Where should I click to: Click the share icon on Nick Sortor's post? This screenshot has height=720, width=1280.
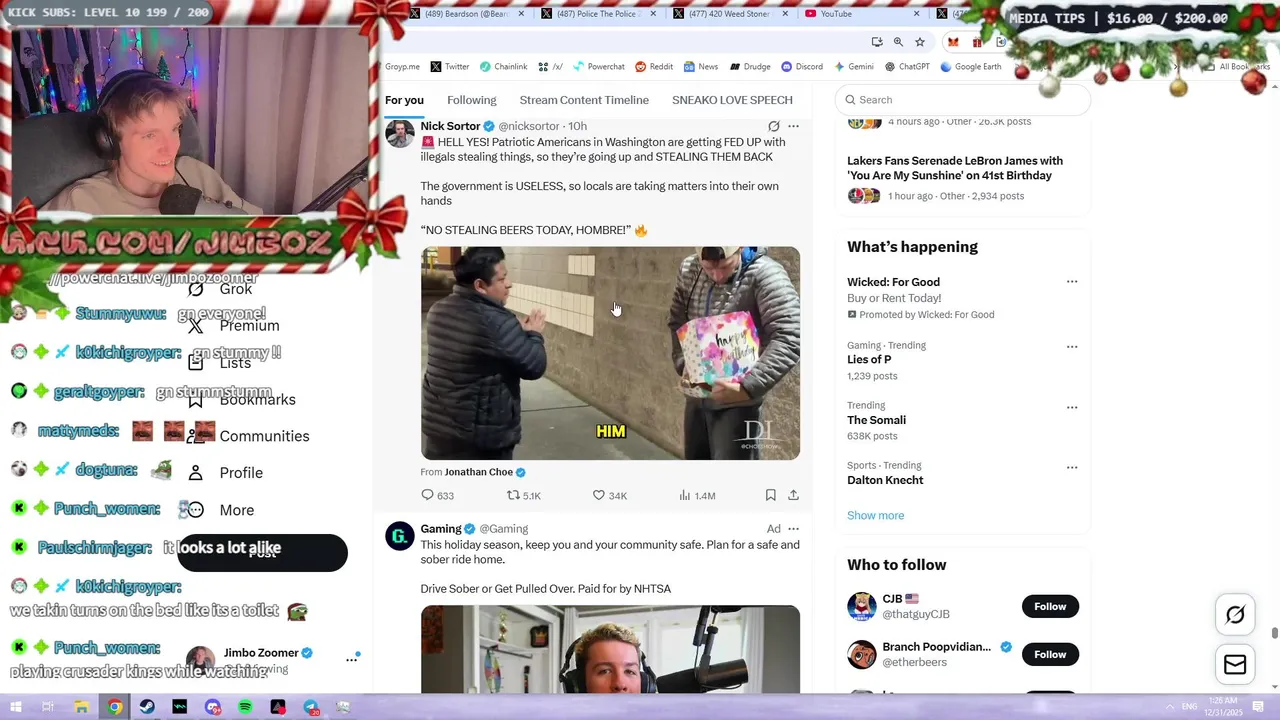pyautogui.click(x=793, y=495)
